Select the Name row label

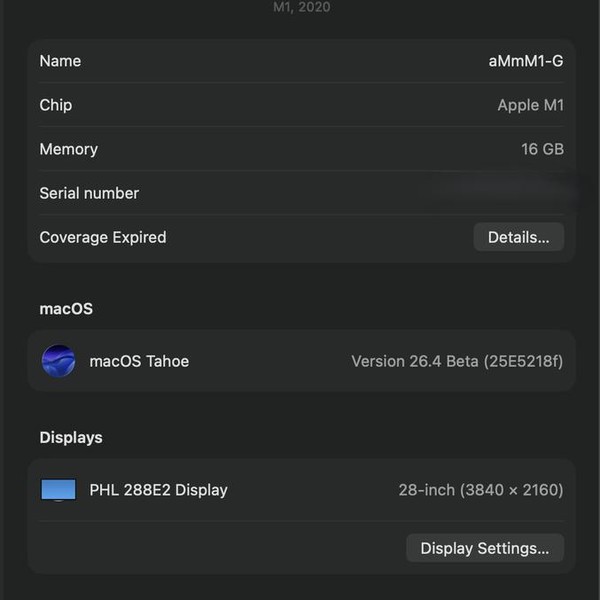pyautogui.click(x=60, y=61)
